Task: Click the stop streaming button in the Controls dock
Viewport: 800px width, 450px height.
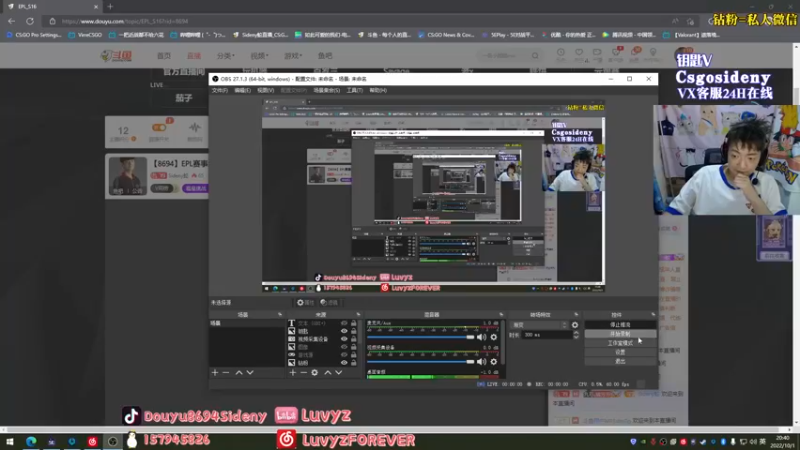Action: click(620, 324)
